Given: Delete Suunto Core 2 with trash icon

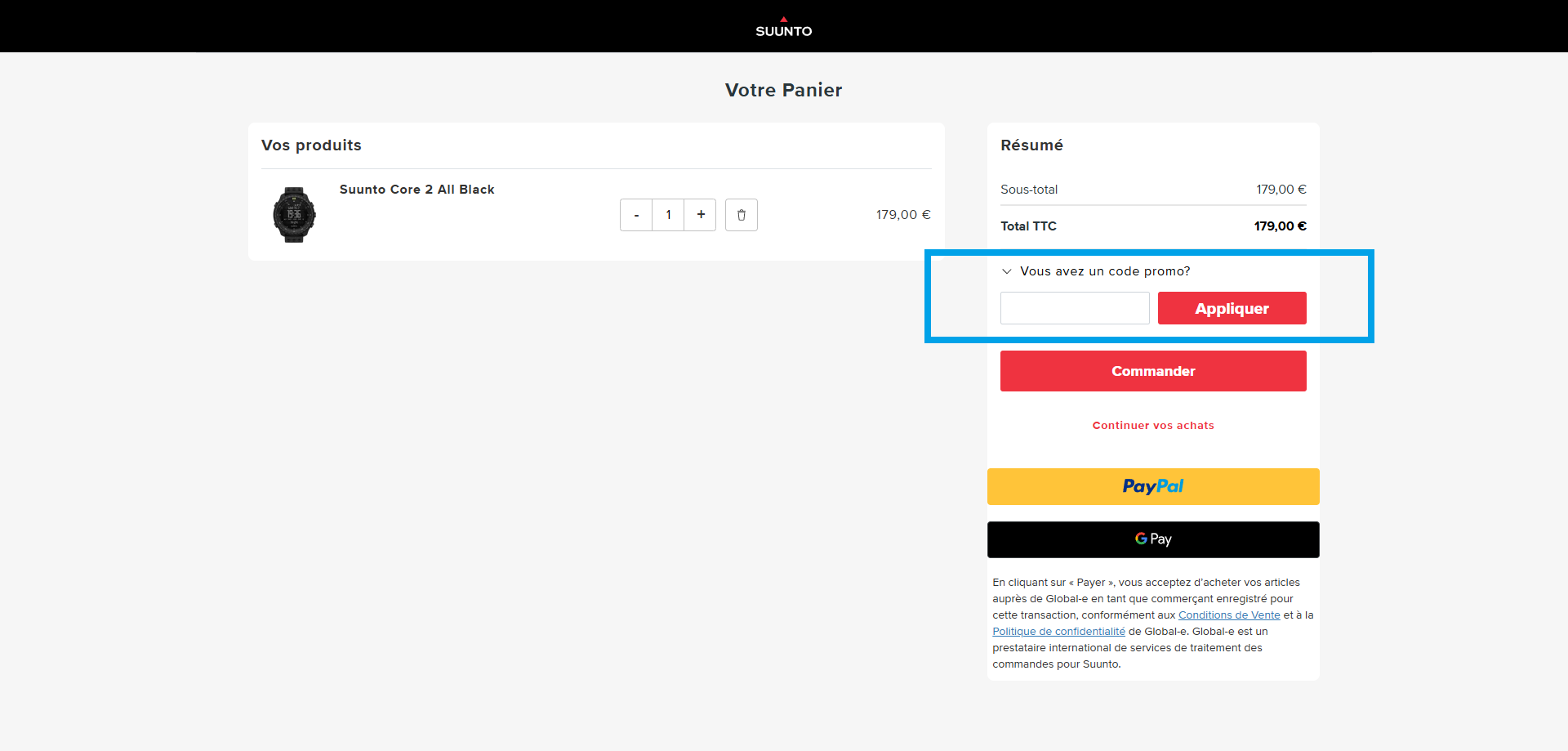Looking at the screenshot, I should pyautogui.click(x=742, y=215).
